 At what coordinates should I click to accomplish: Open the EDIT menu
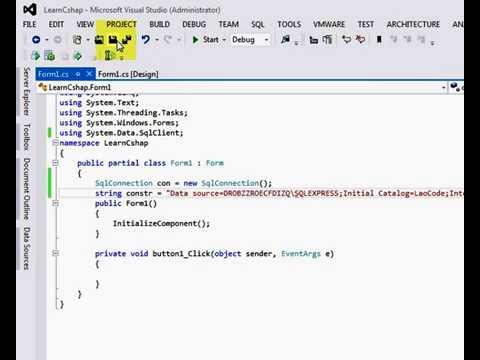tap(56, 24)
